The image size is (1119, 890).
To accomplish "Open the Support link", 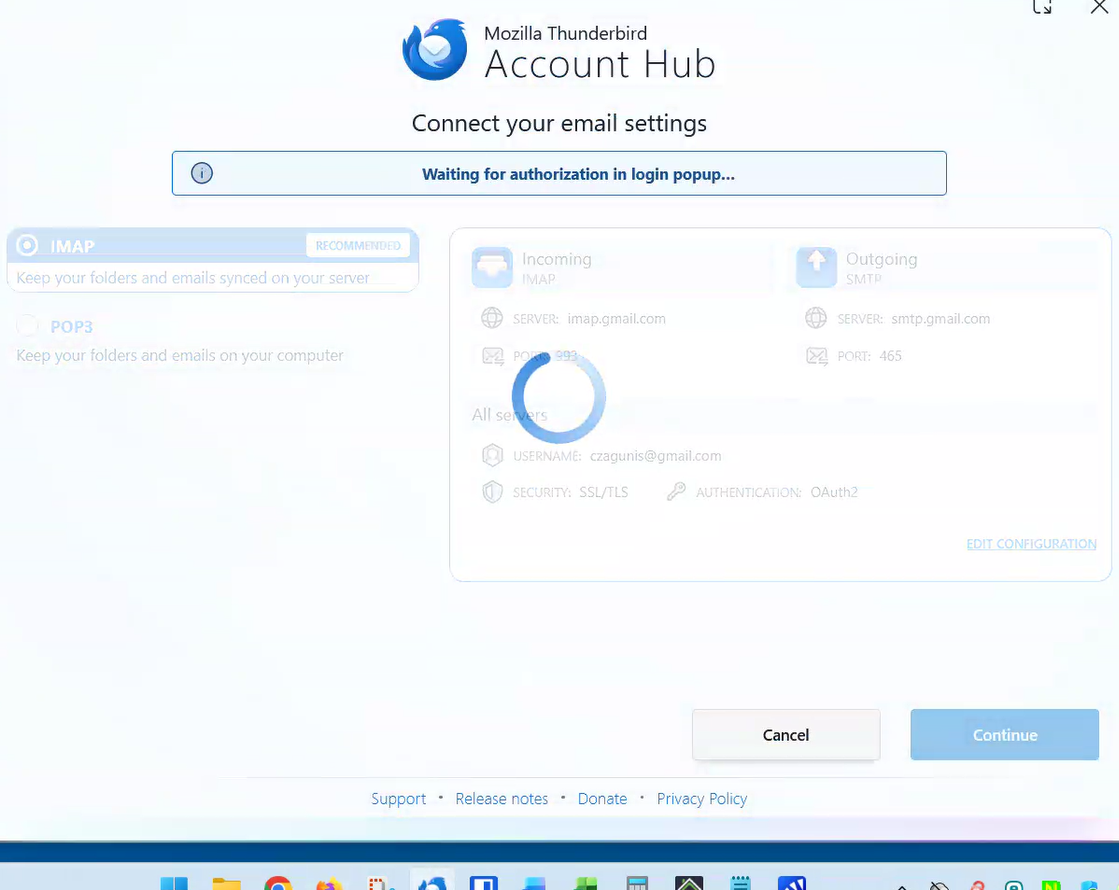I will point(398,799).
